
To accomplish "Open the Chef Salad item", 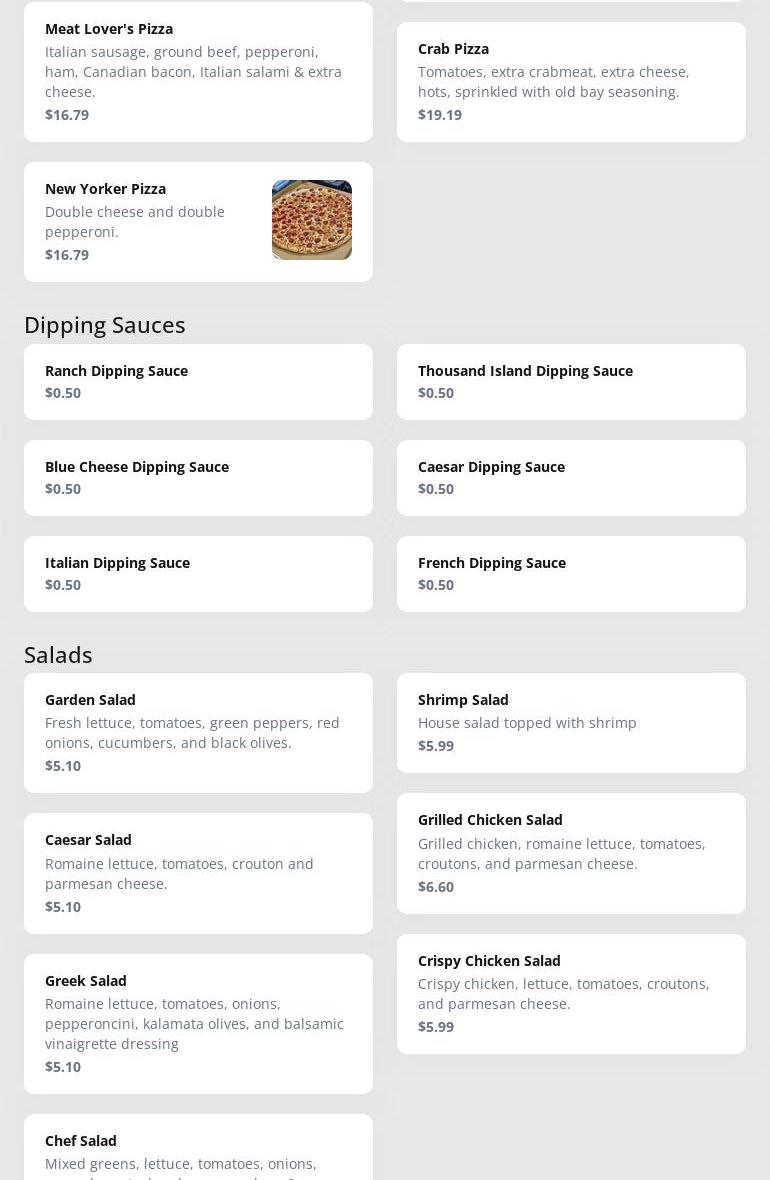I will [198, 1147].
